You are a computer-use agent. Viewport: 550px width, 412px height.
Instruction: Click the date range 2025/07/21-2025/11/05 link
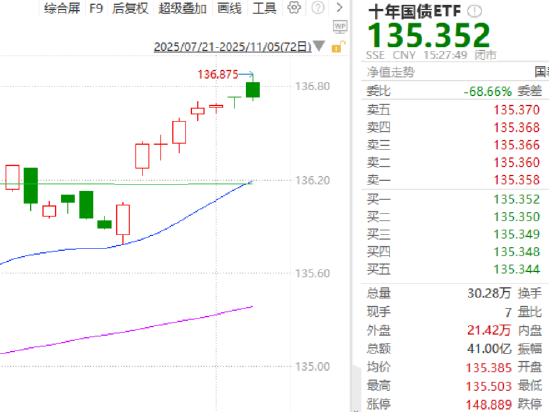233,47
